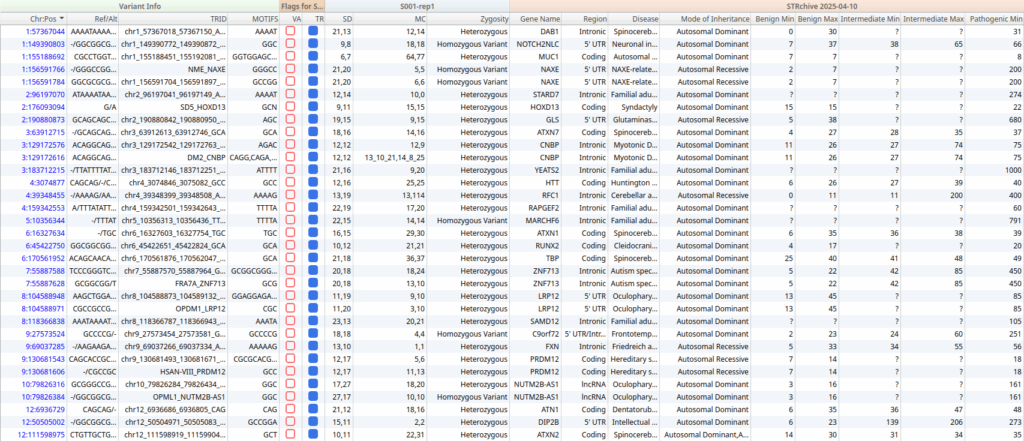Click the TR column header
Viewport: 1024px width, 441px height.
(313, 19)
